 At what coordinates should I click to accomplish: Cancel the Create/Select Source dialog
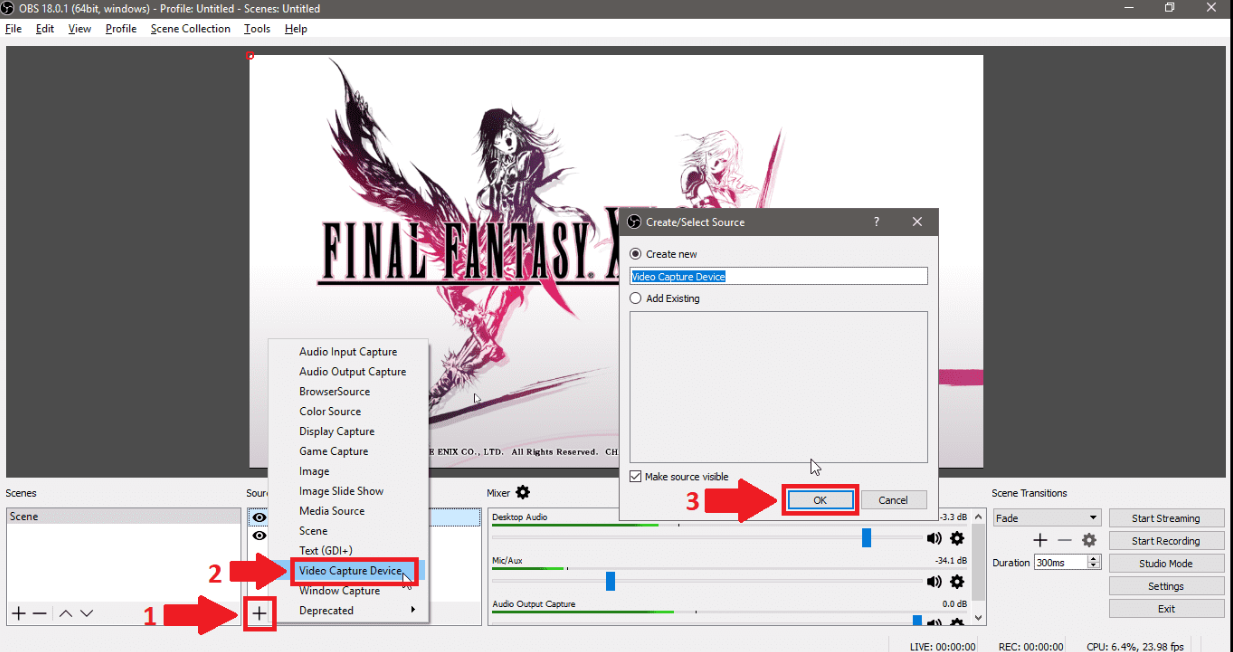893,500
